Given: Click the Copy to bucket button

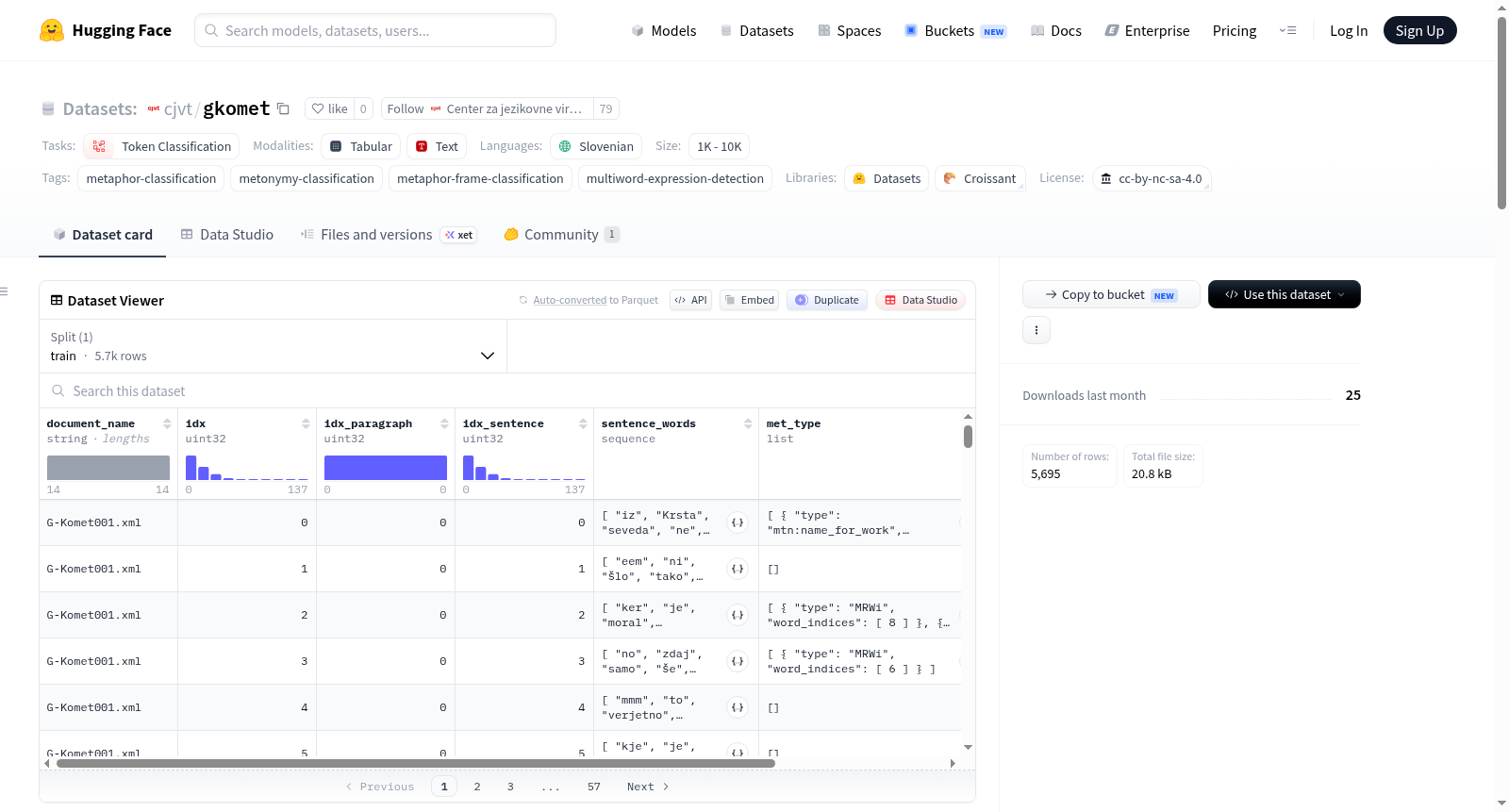Looking at the screenshot, I should pos(1111,294).
